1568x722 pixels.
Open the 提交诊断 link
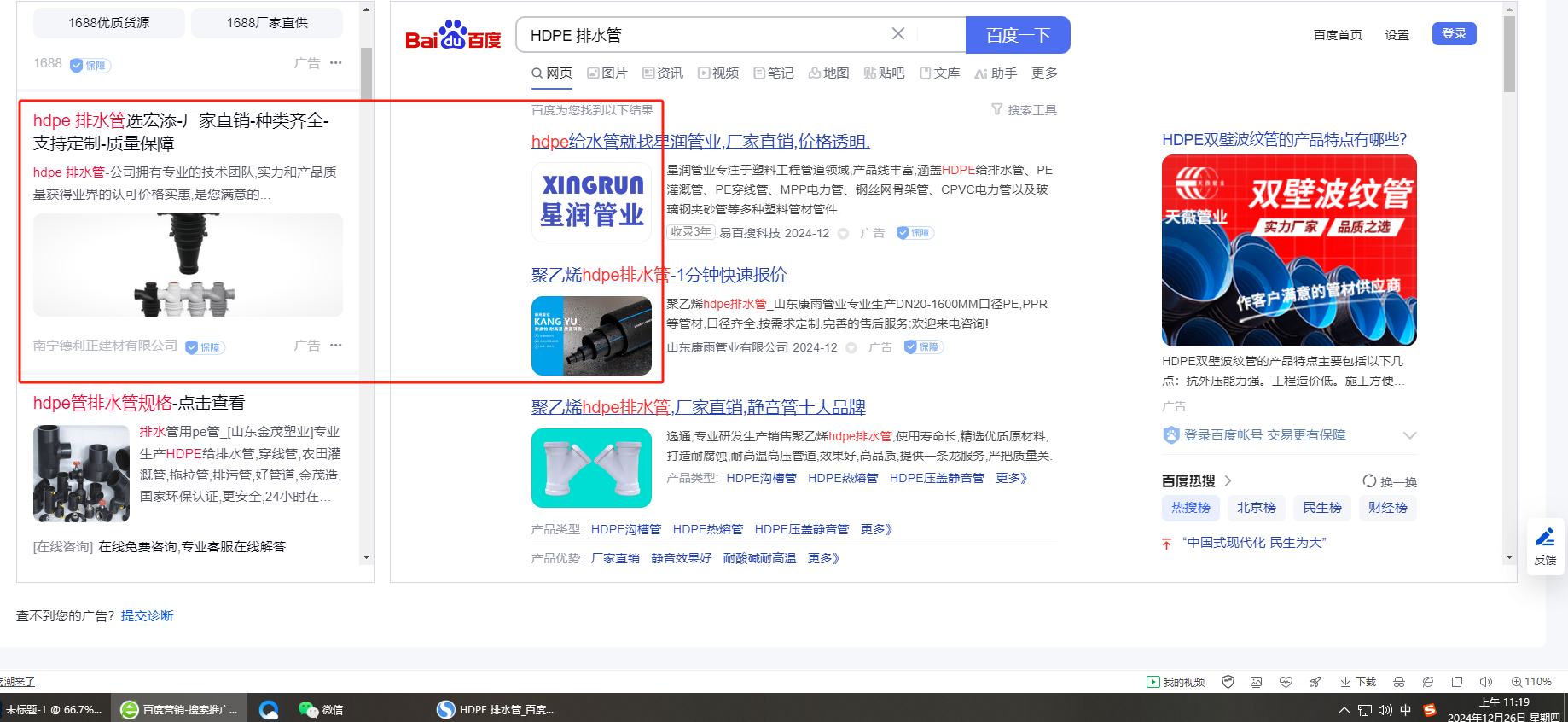(x=147, y=615)
